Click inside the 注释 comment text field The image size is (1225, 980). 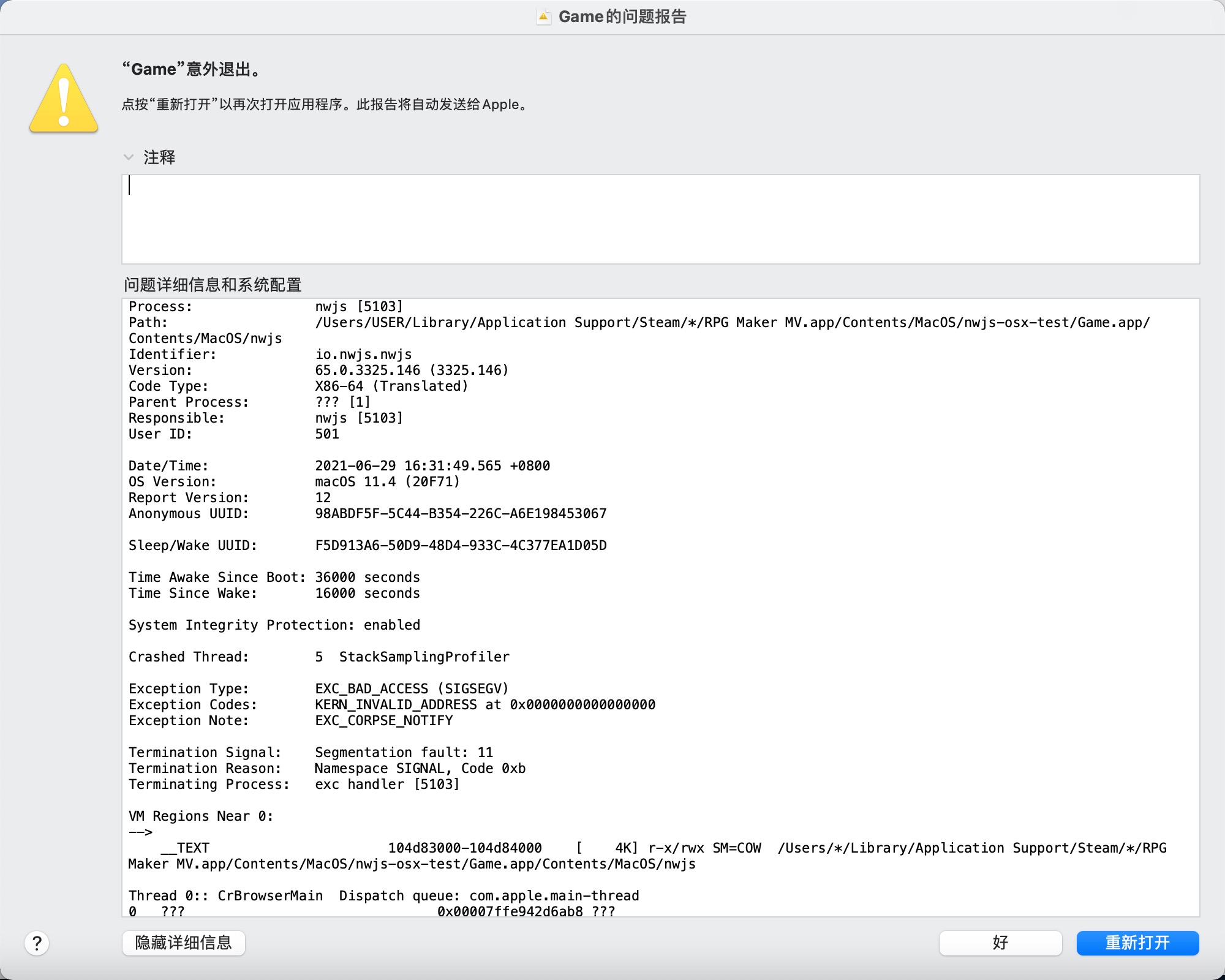[660, 219]
